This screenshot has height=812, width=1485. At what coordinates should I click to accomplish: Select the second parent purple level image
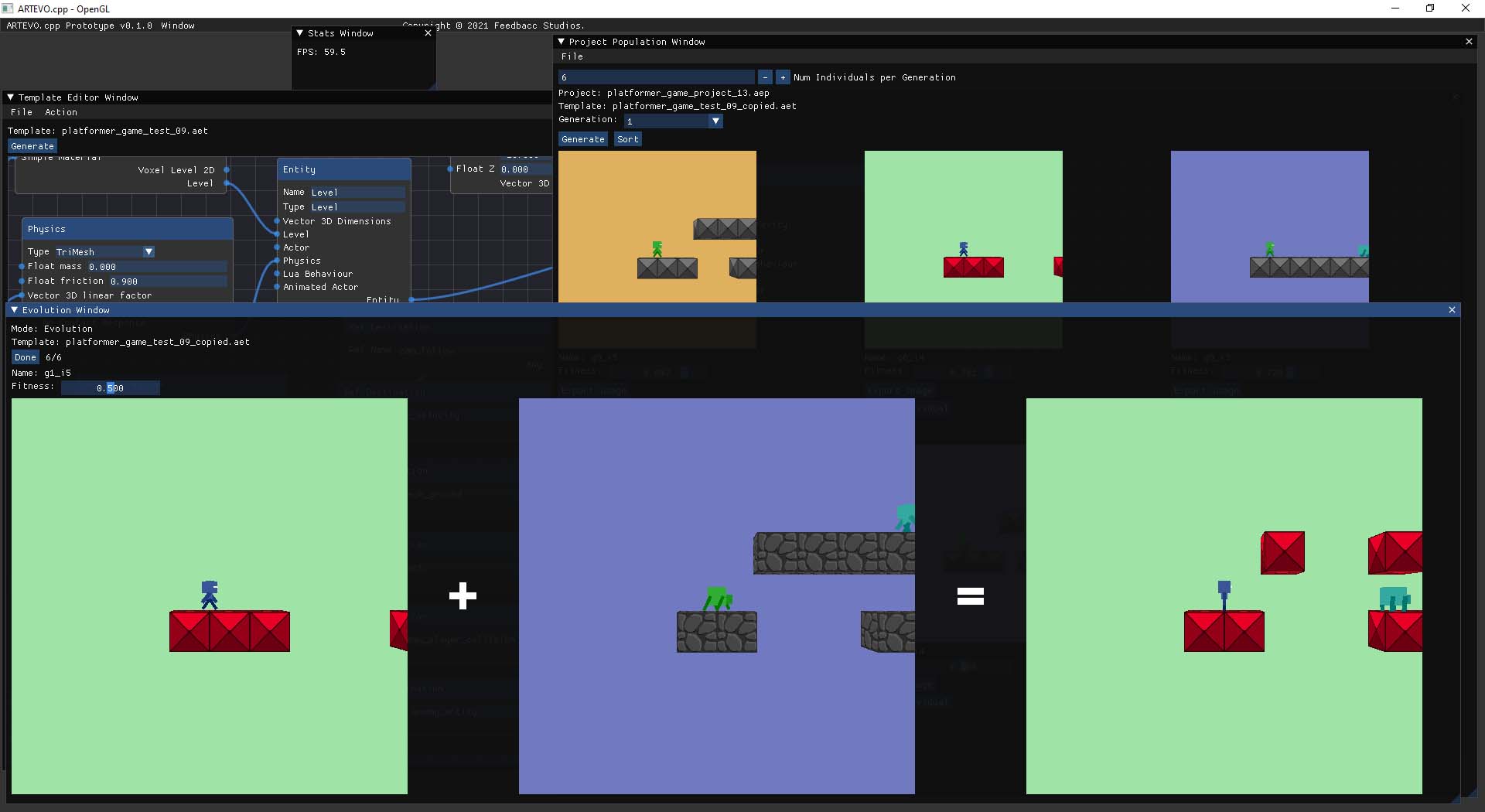point(717,596)
